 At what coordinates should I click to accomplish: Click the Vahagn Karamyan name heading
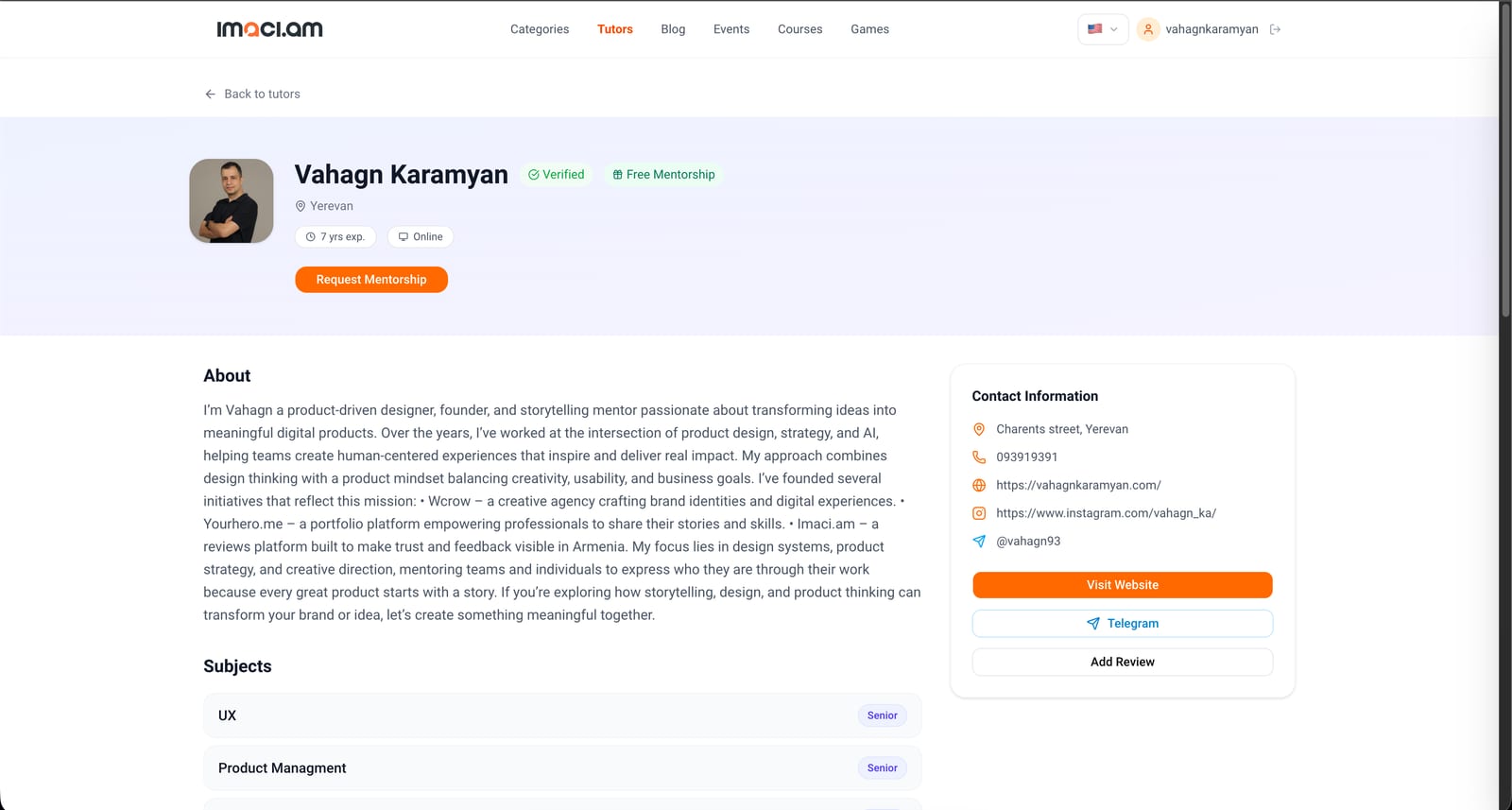tap(402, 175)
